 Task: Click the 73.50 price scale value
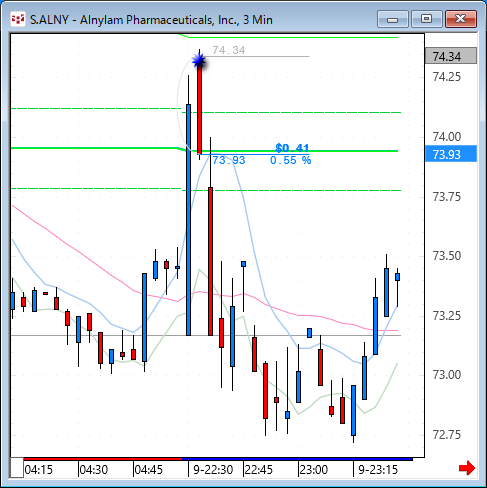pos(447,256)
